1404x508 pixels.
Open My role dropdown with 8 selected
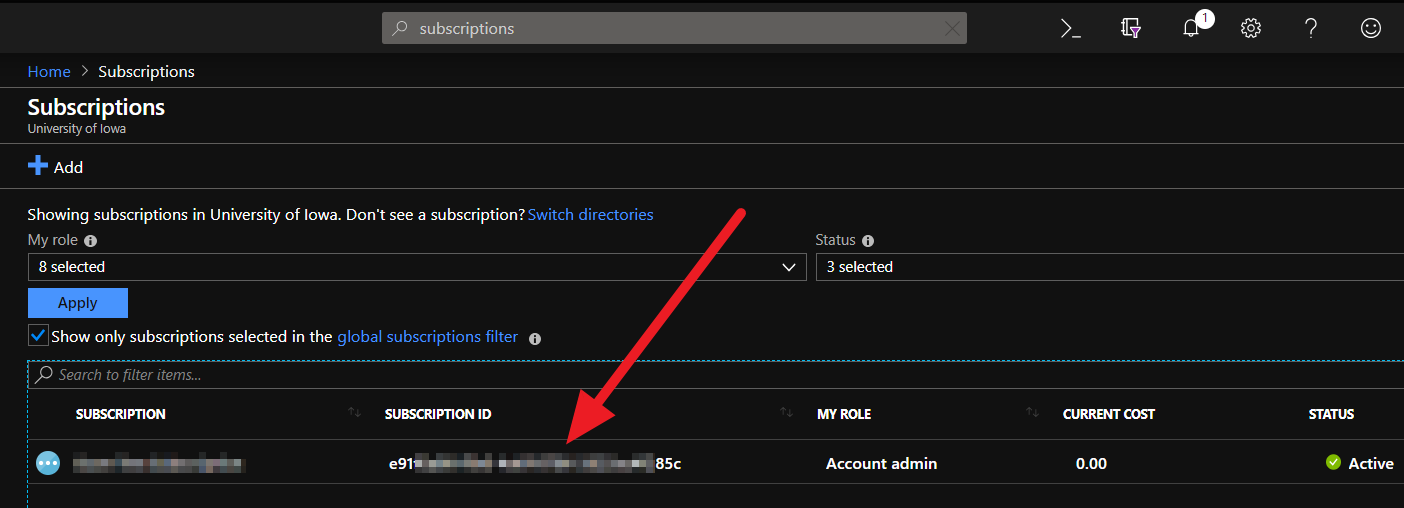(x=417, y=267)
